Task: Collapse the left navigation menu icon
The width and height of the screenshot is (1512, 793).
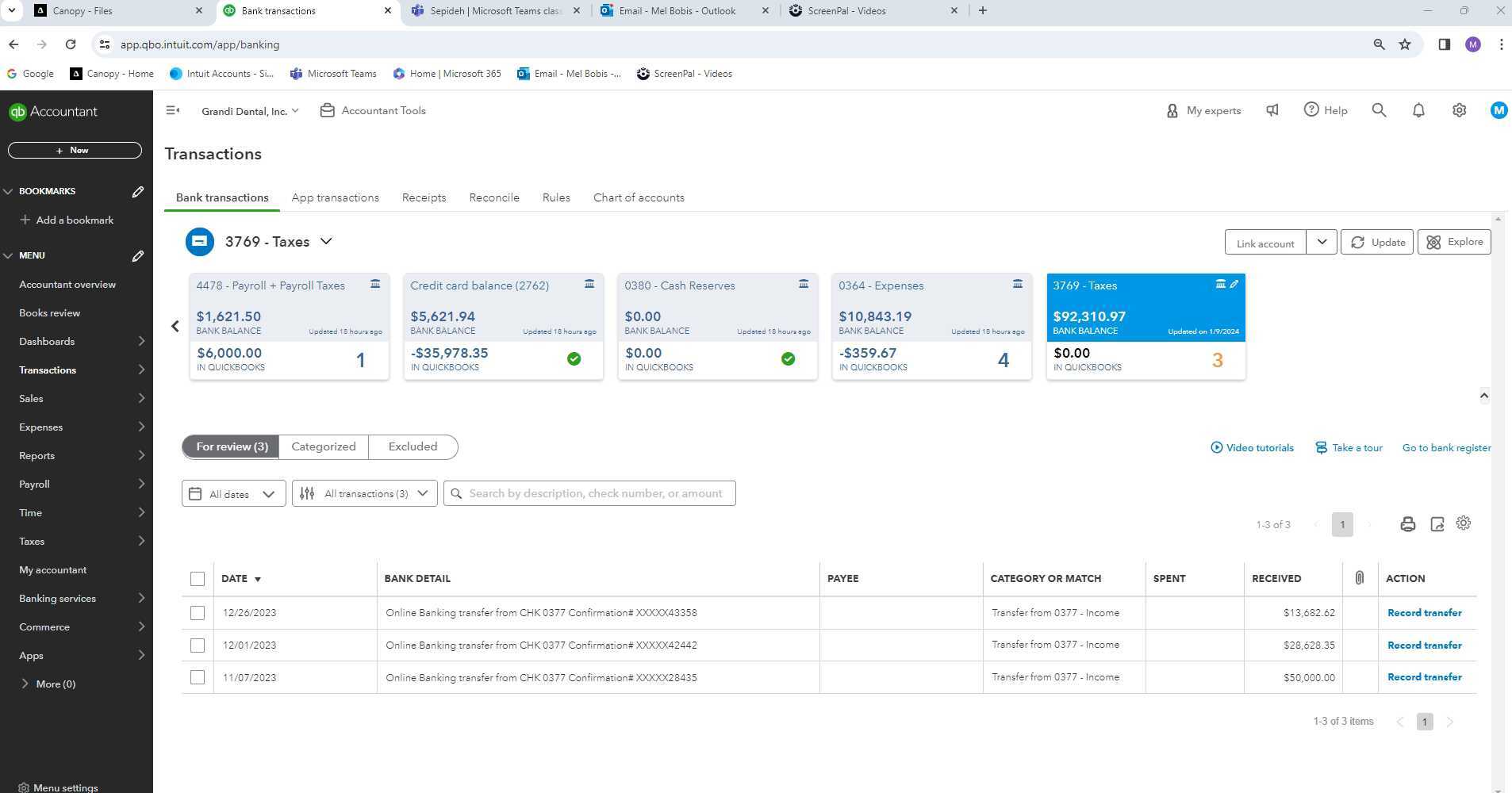Action: pyautogui.click(x=172, y=111)
